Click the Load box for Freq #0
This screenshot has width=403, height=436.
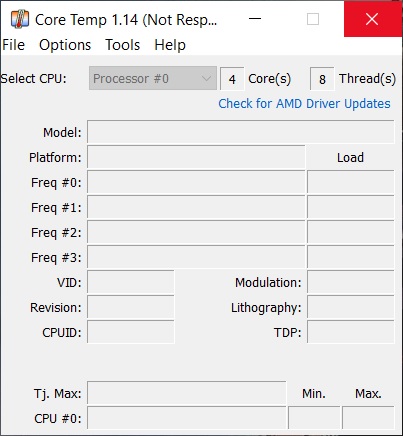351,182
